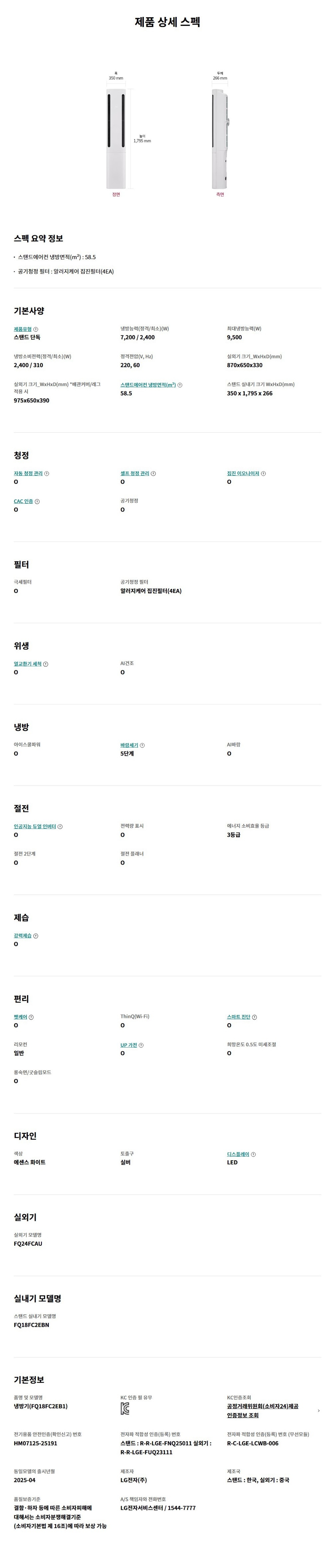Open the 인공지능 듀얼 인버터 text link

(35, 827)
